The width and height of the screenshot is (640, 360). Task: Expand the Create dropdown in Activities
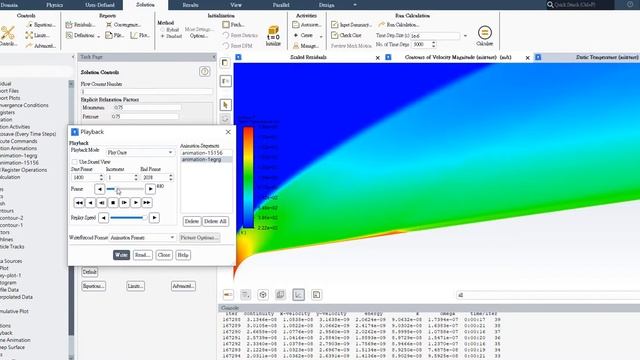(321, 36)
